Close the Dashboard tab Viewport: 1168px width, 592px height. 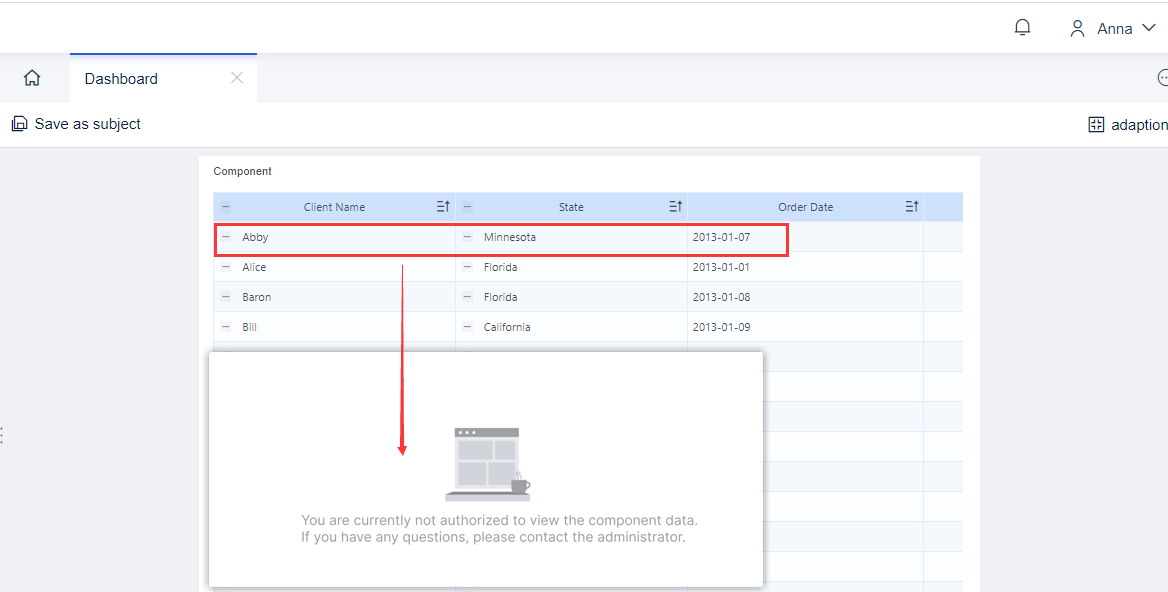(237, 77)
